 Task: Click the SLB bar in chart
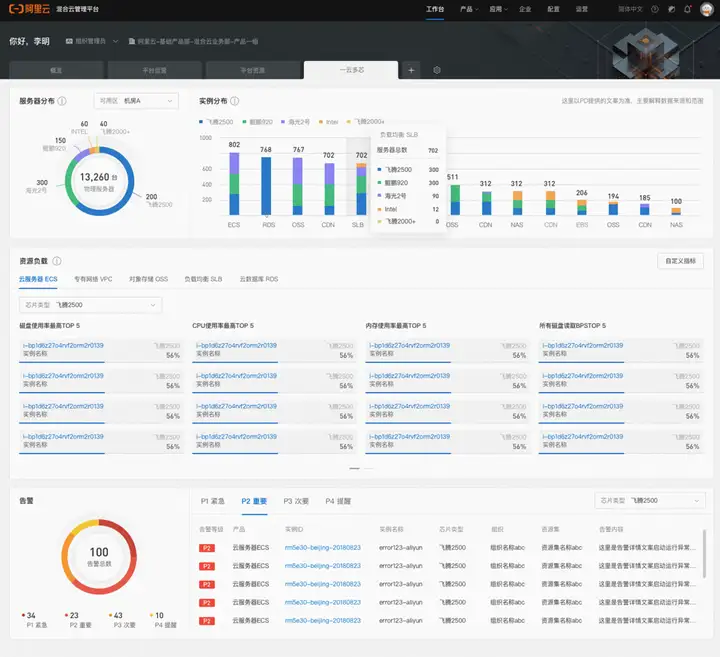point(361,189)
